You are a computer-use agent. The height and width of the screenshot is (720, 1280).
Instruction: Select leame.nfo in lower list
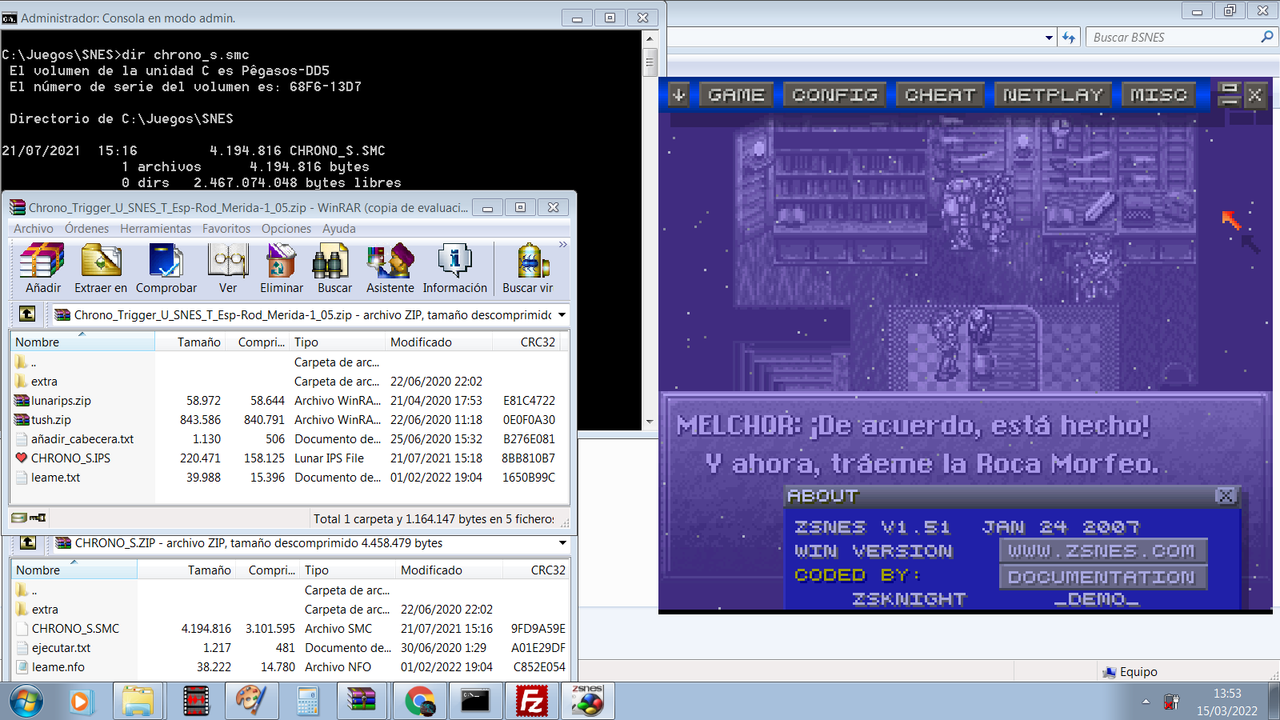[290, 666]
